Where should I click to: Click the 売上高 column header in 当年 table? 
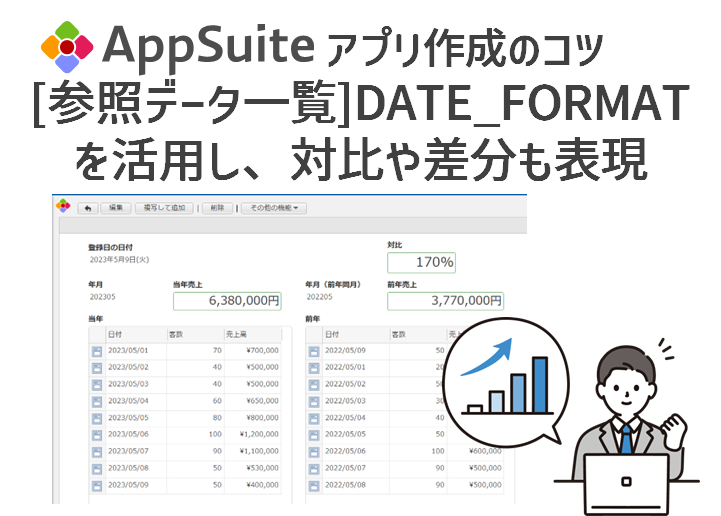[x=252, y=335]
